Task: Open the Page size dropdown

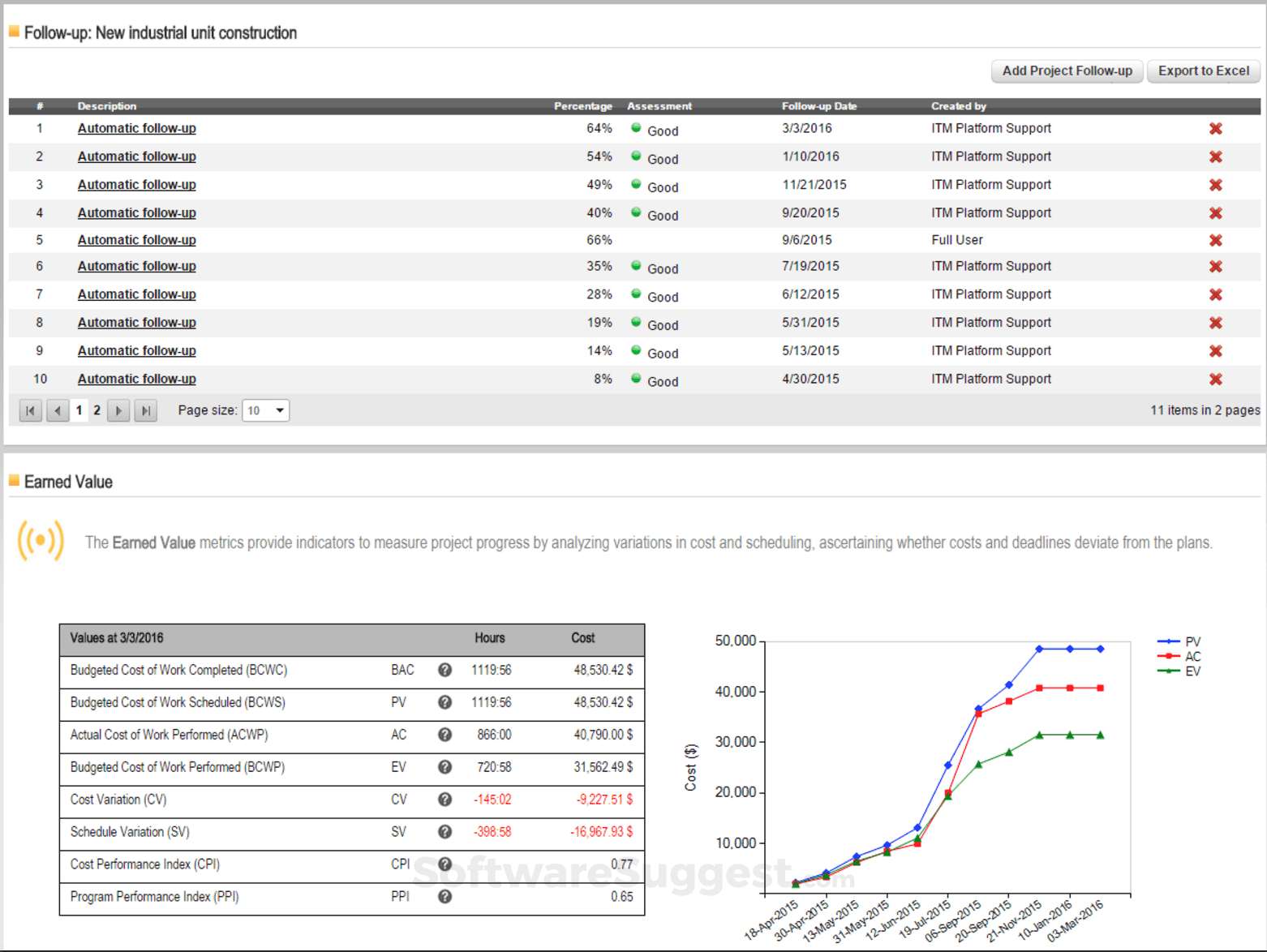Action: tap(266, 411)
